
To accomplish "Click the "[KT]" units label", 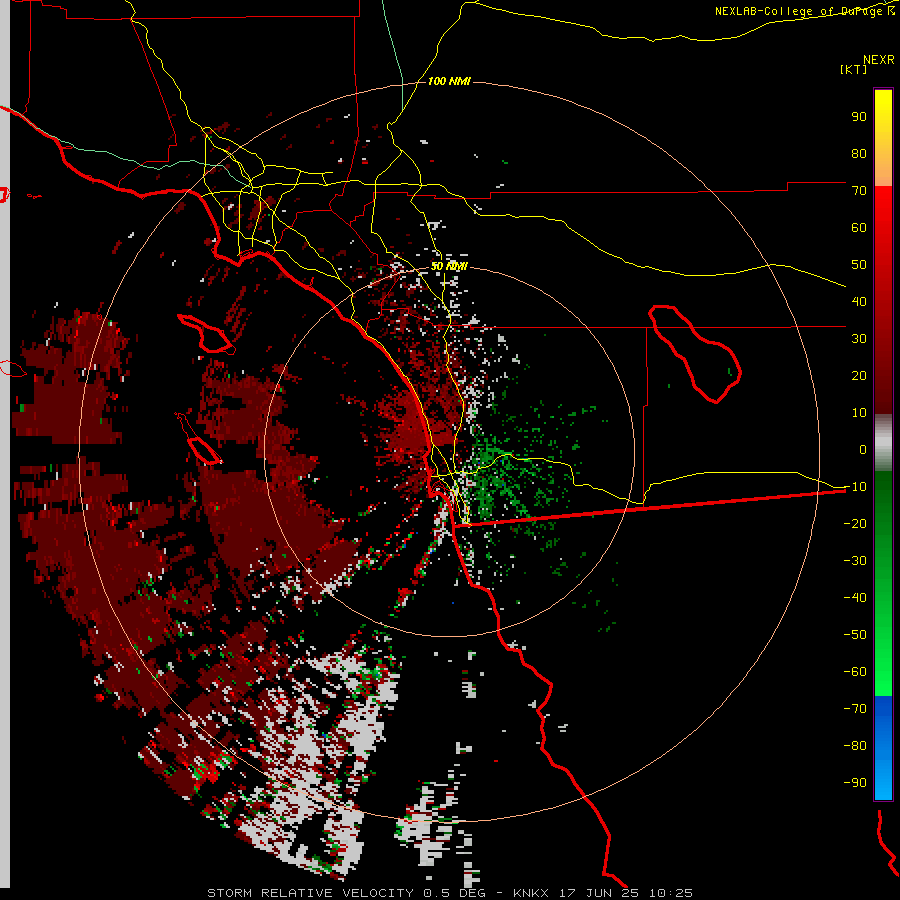I will point(854,69).
